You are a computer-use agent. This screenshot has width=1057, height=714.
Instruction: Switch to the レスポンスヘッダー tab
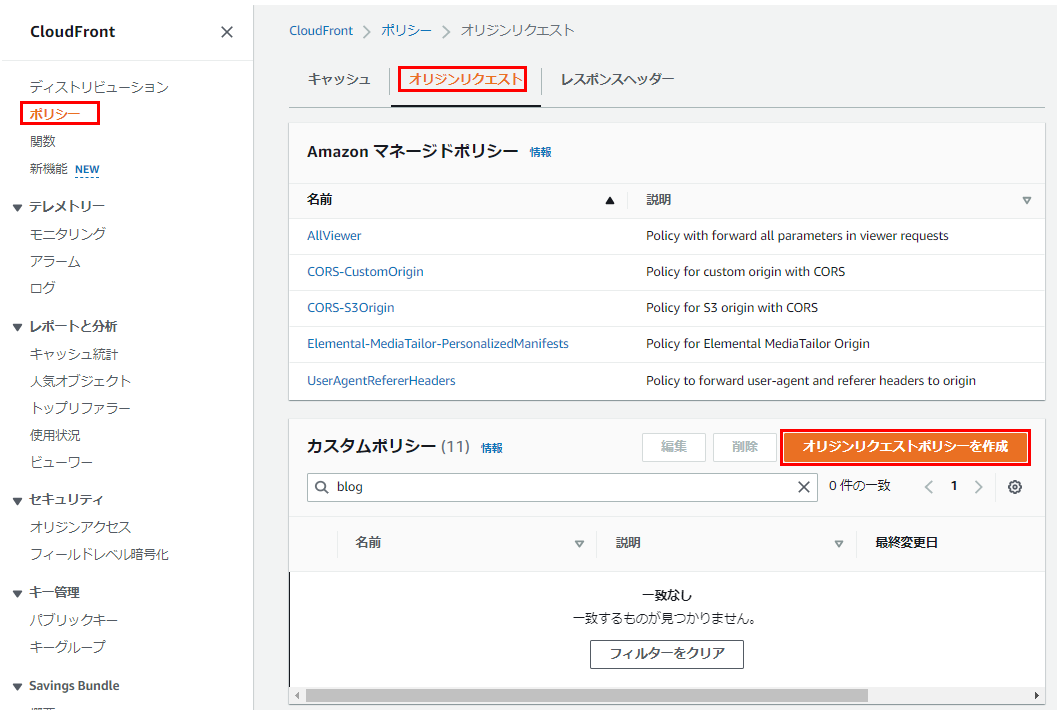pyautogui.click(x=617, y=80)
